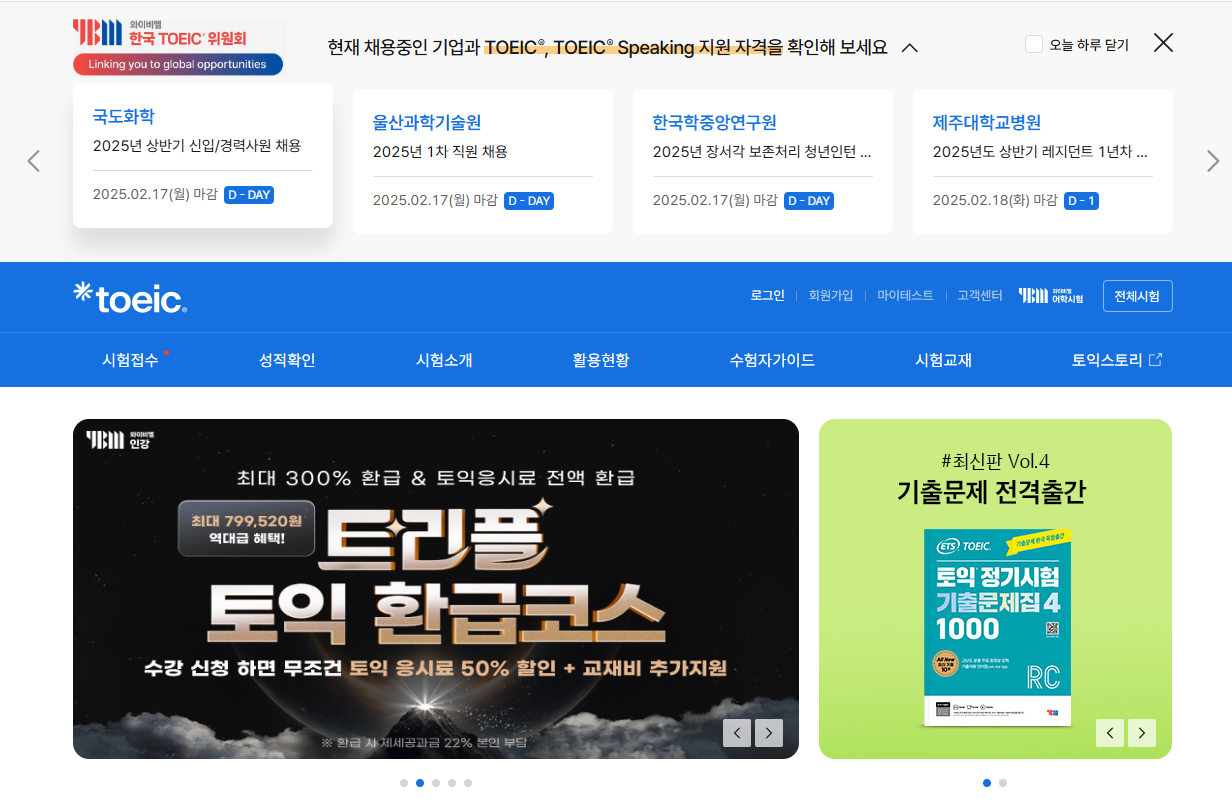Viewport: 1232px width, 805px height.
Task: Open the 시험교재 menu
Action: point(944,360)
